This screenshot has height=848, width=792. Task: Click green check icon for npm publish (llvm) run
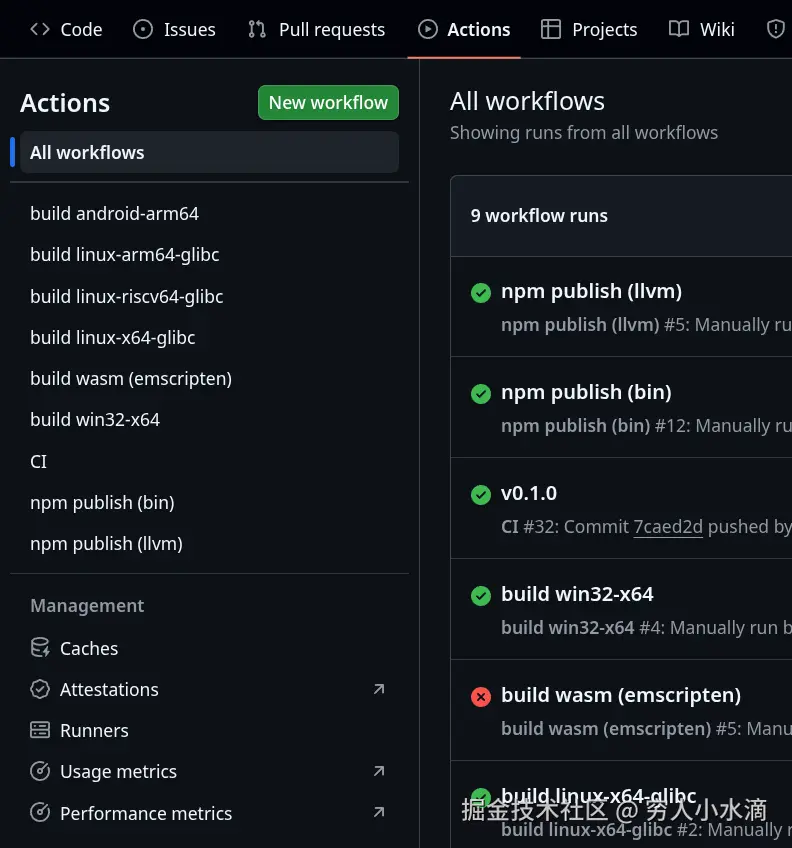point(481,292)
